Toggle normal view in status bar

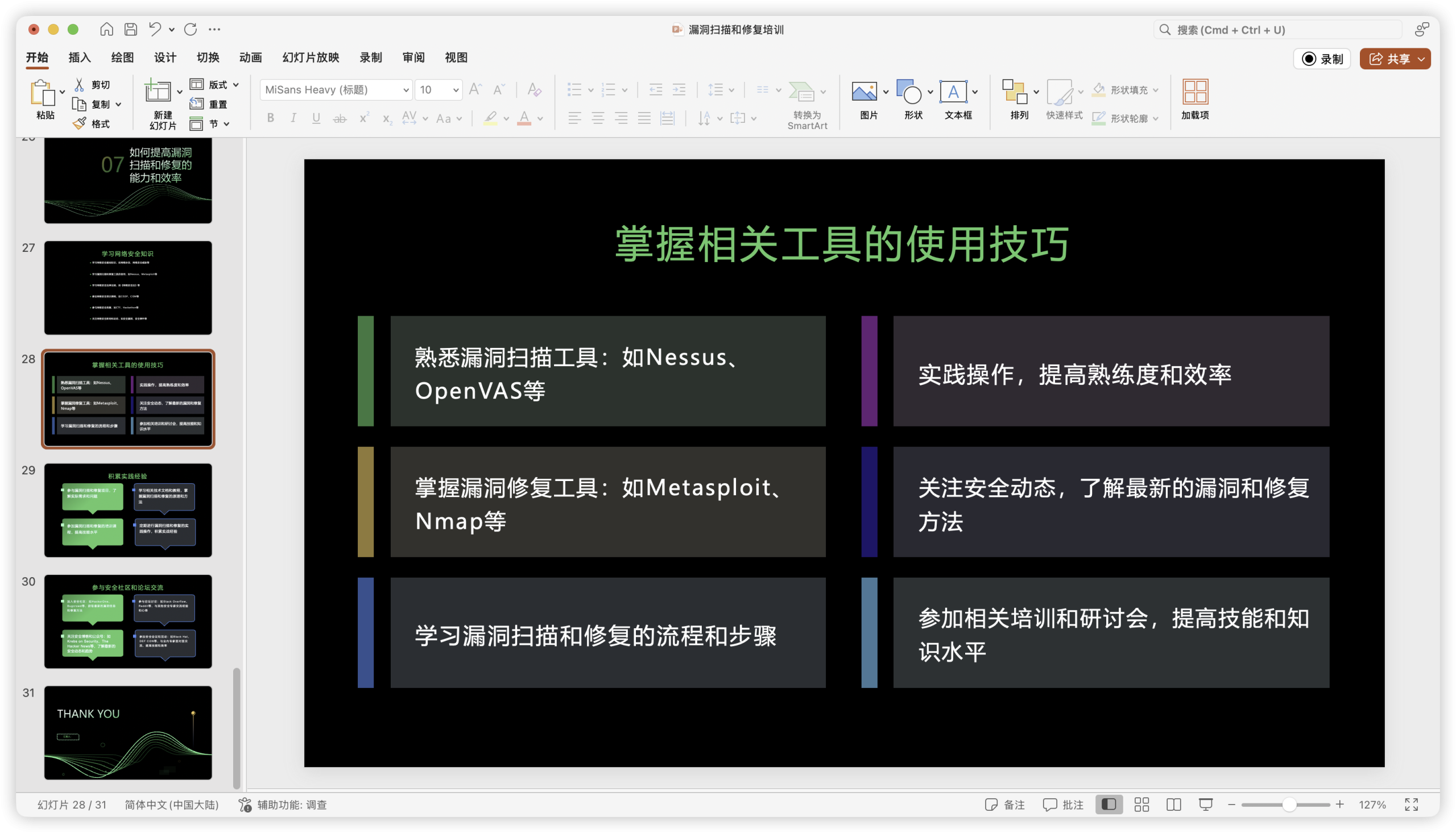click(1108, 805)
